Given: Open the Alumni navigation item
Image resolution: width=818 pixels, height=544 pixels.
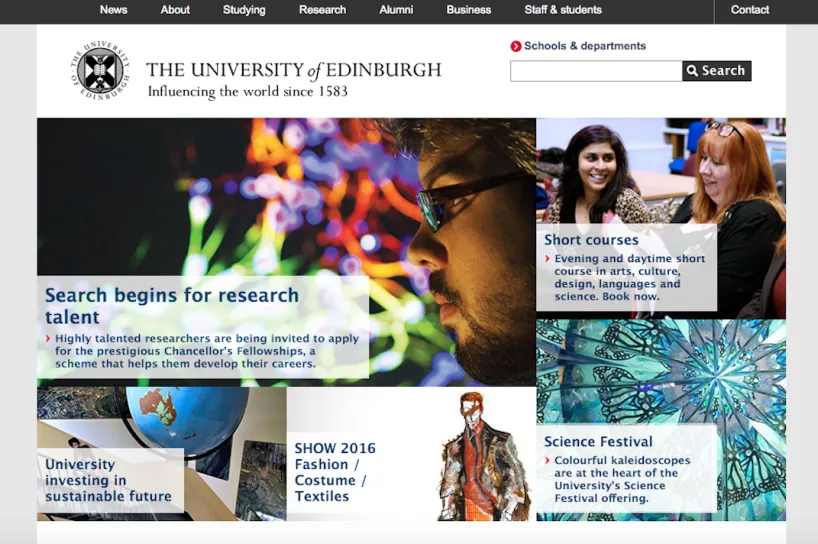Looking at the screenshot, I should (396, 10).
